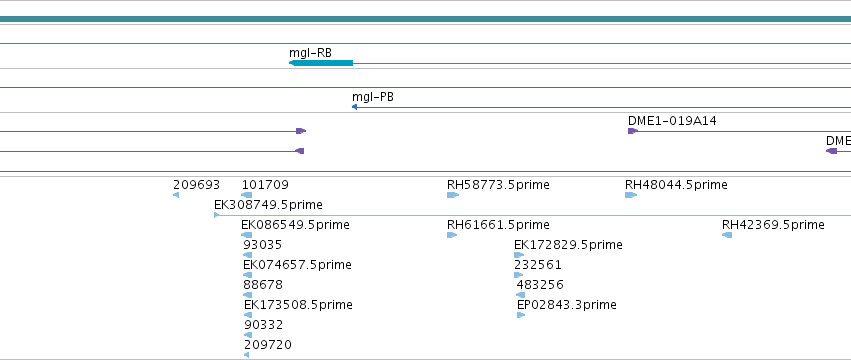Click the mgl-PB arrow glyph
Screen dimensions: 851x360
coord(354,107)
